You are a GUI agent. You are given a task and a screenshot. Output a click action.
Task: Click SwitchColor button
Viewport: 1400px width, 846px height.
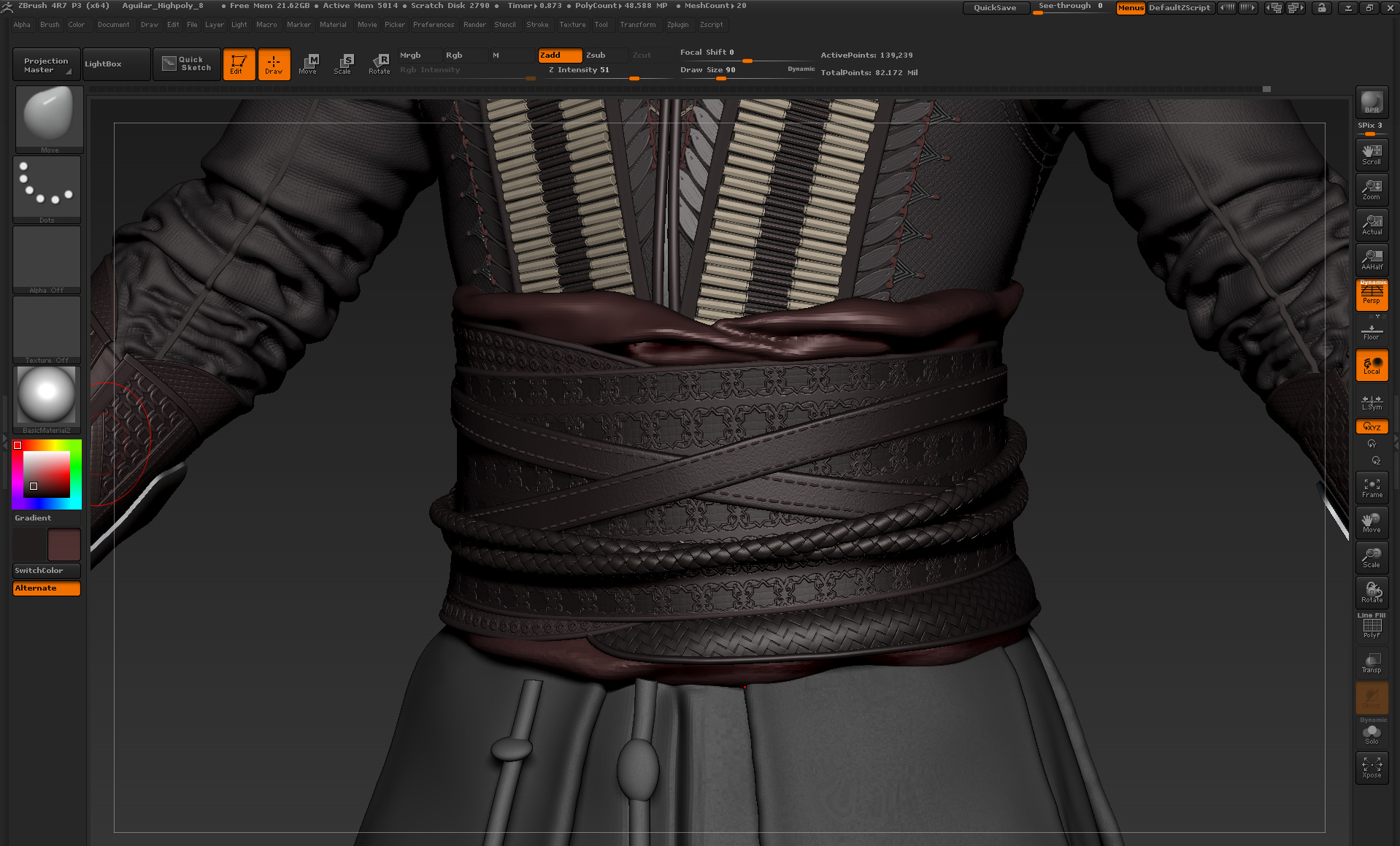(47, 570)
